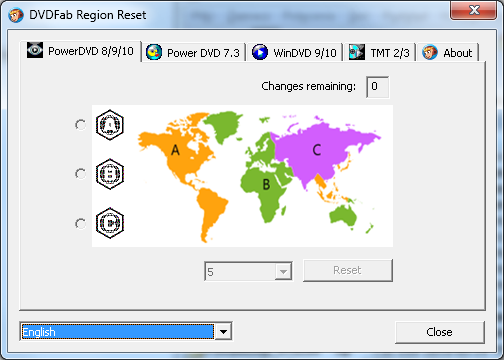Select the Region C radio button
The image size is (504, 360).
(80, 223)
